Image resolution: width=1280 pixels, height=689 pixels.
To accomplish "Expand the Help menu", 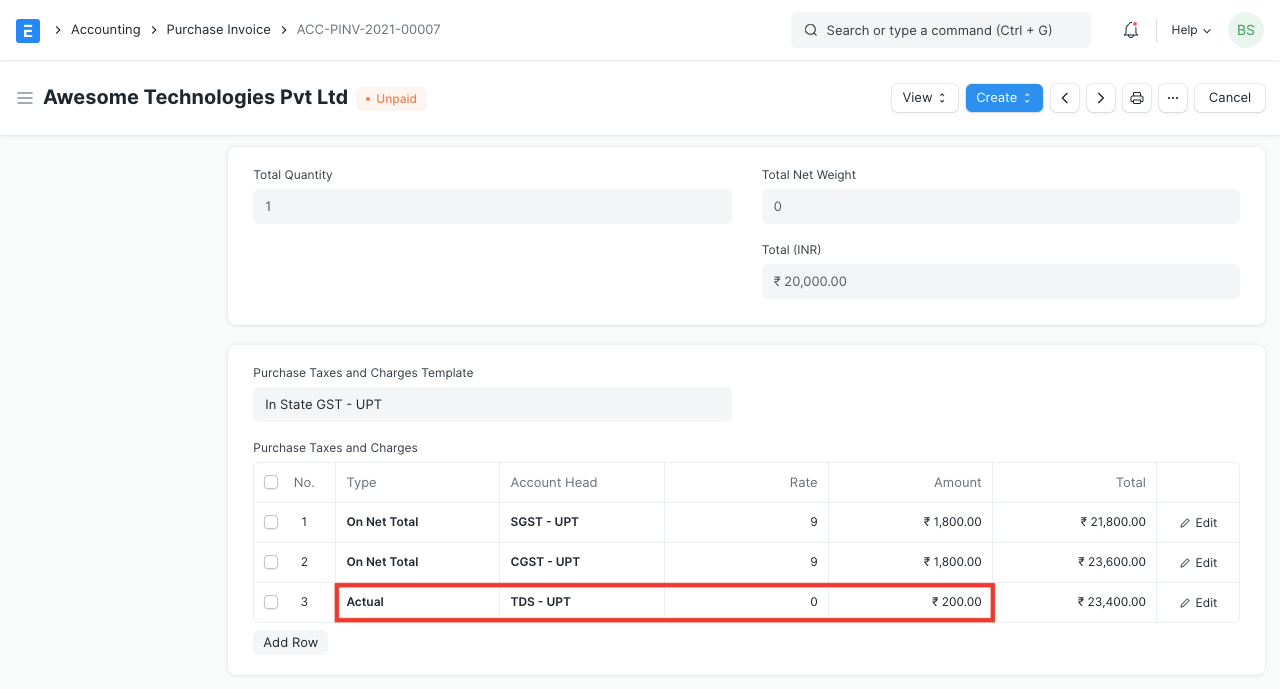I will coord(1190,30).
